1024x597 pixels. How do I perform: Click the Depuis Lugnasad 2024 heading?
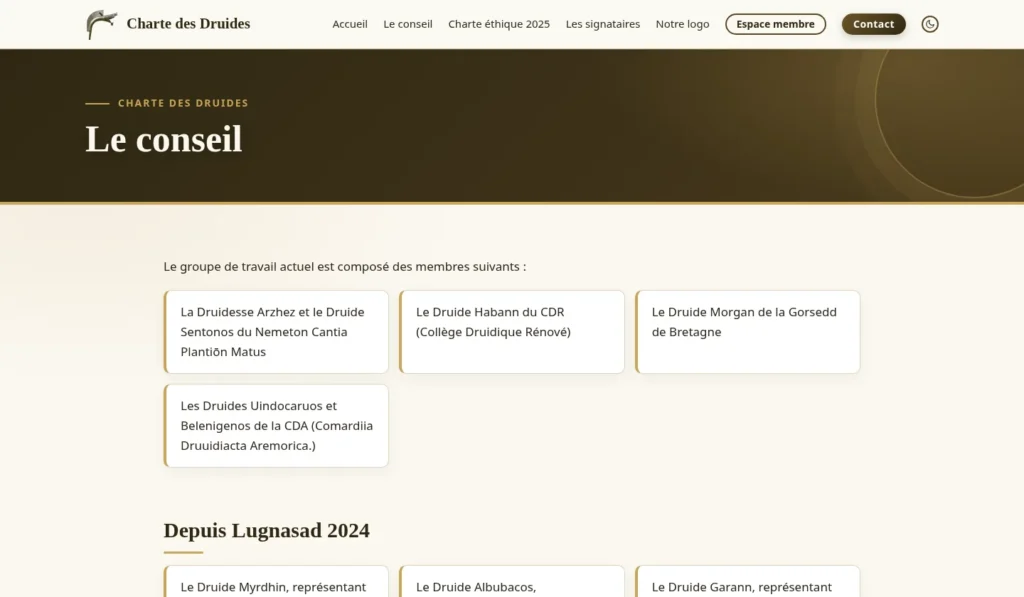(x=266, y=530)
